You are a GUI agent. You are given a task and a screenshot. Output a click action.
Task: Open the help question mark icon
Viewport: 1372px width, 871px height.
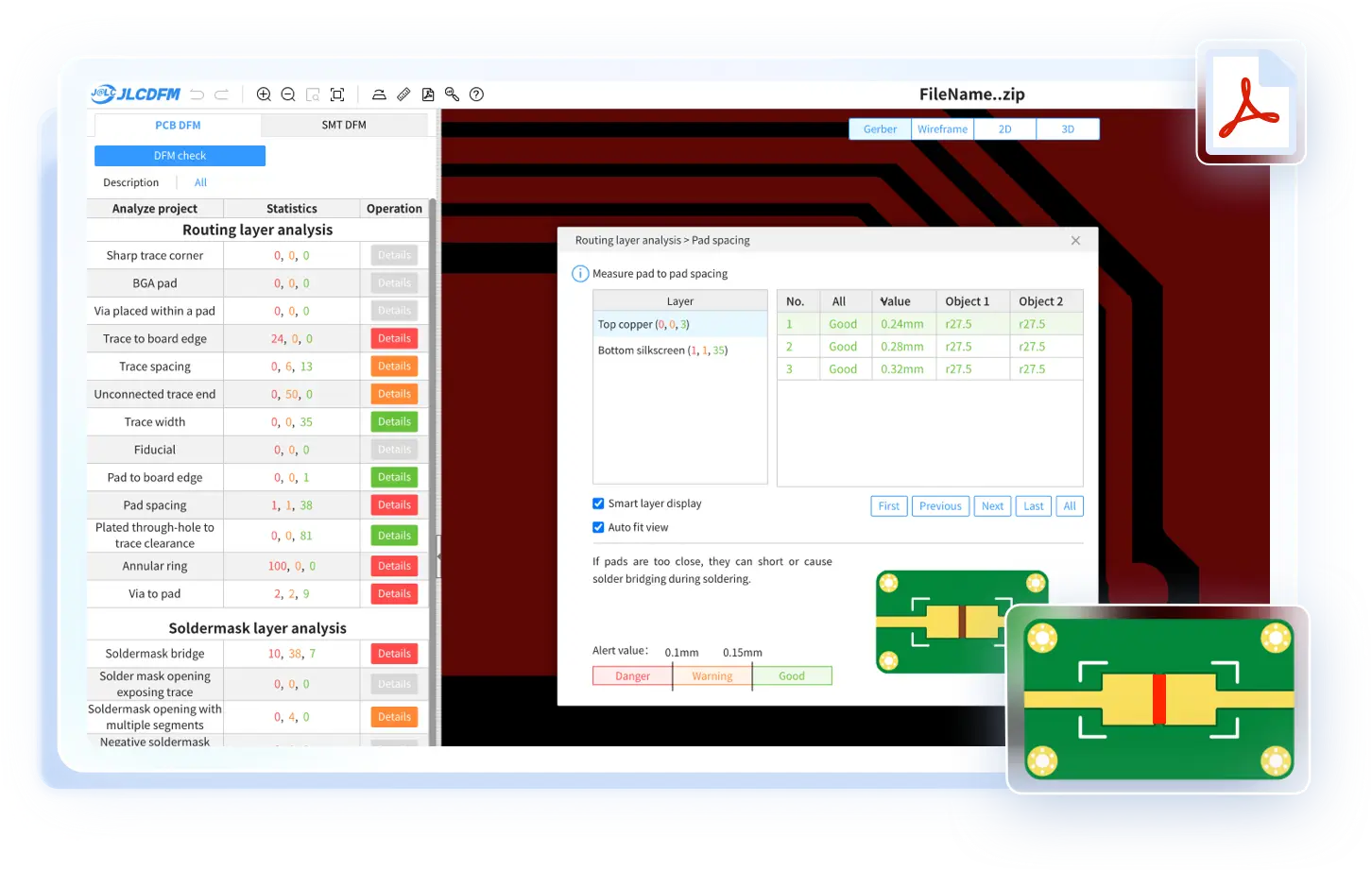pos(476,94)
